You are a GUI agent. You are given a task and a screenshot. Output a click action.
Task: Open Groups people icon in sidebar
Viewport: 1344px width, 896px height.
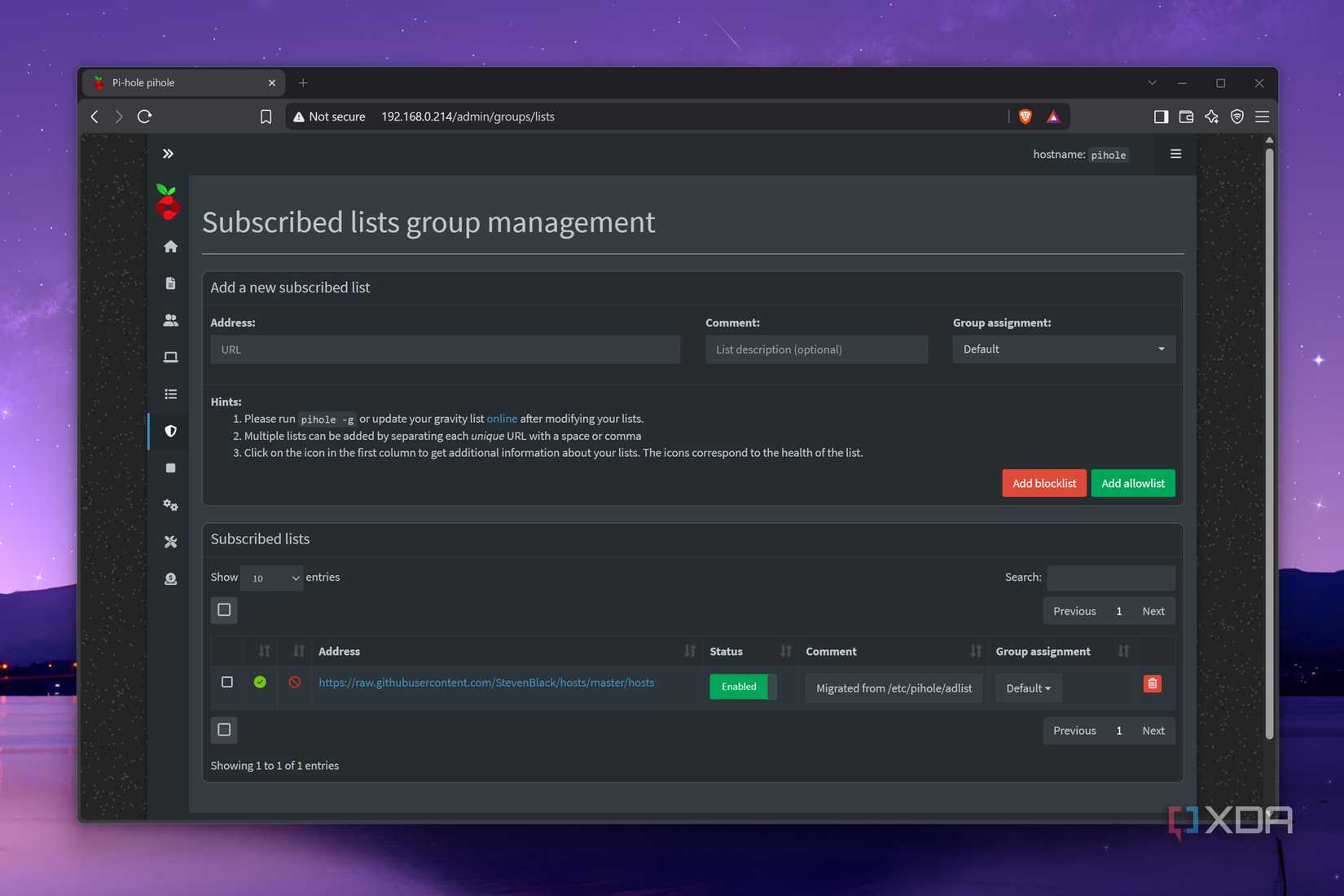[170, 320]
